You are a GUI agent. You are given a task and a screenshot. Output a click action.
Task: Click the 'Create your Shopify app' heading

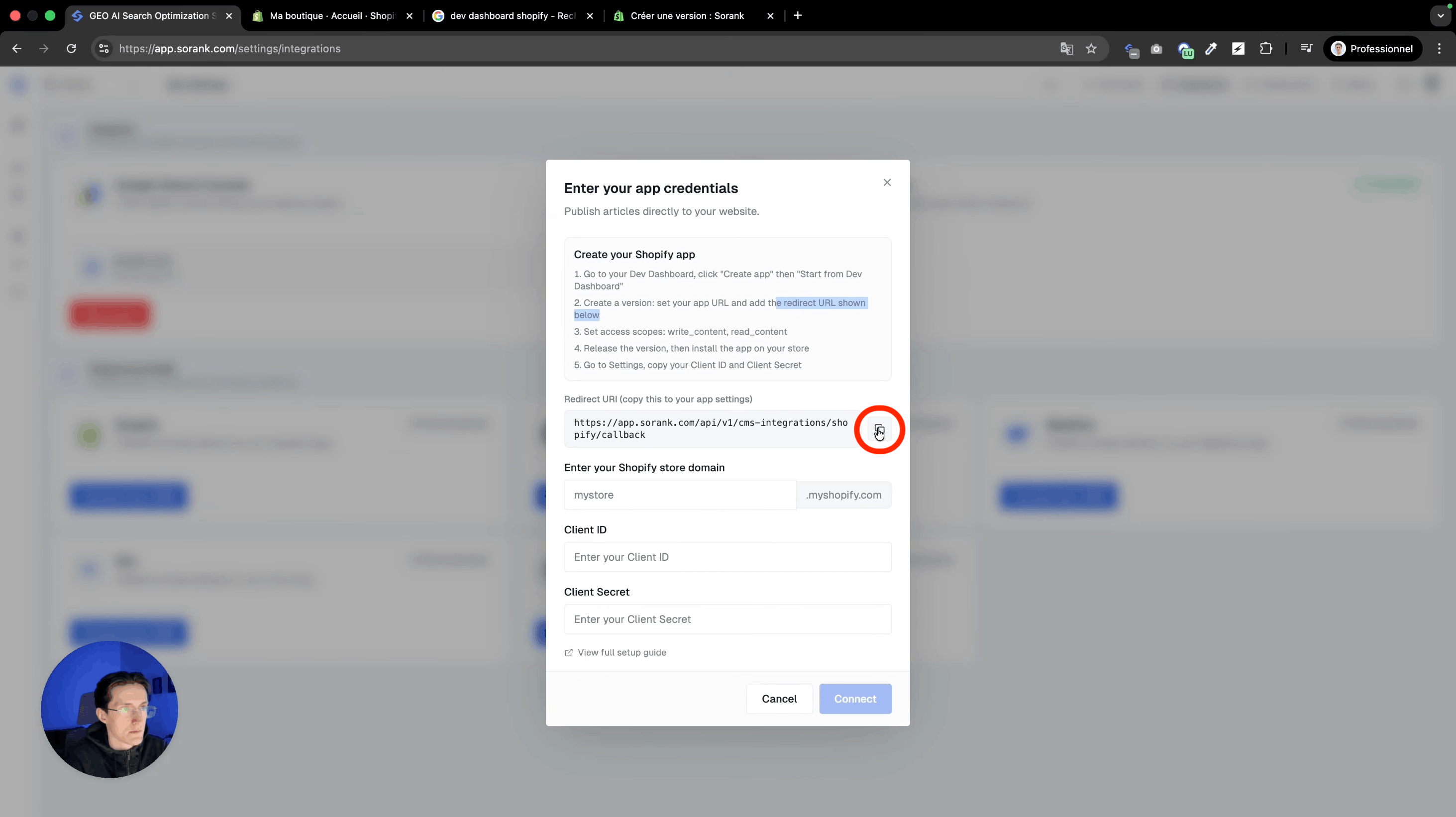(634, 255)
